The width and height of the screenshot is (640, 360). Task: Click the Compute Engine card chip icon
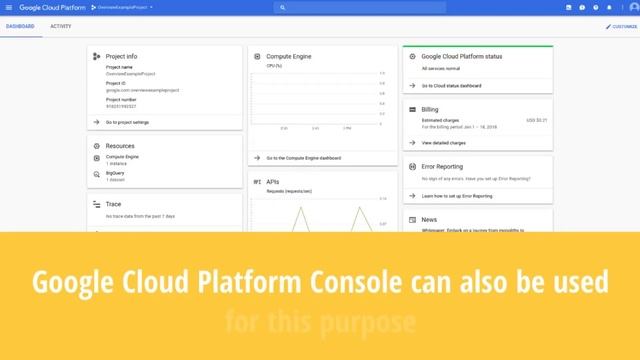pos(257,56)
